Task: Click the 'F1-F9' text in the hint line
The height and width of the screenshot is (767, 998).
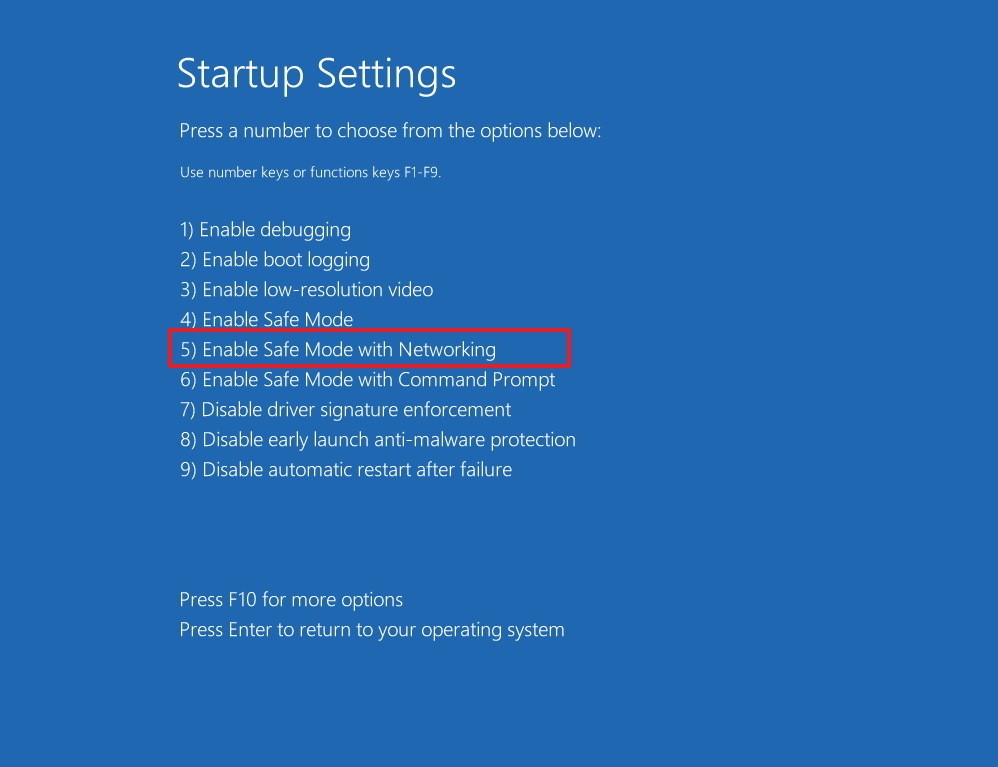Action: click(421, 172)
